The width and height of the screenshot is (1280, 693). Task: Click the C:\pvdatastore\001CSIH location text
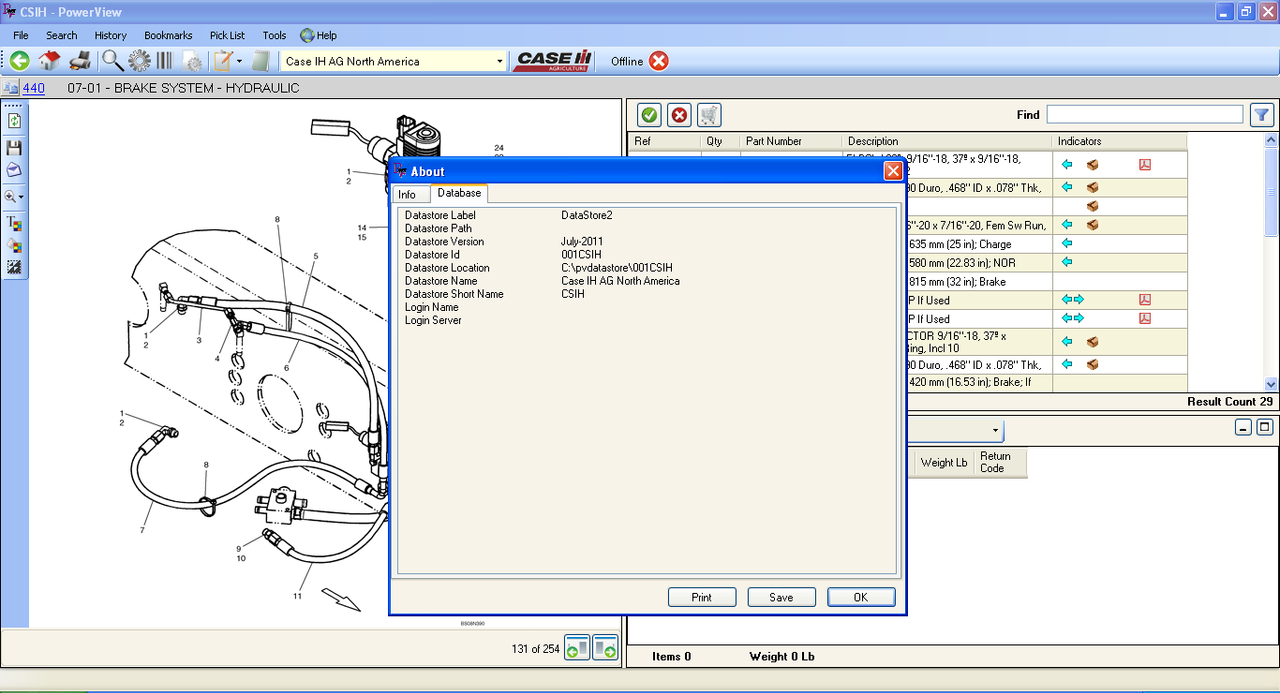click(617, 268)
